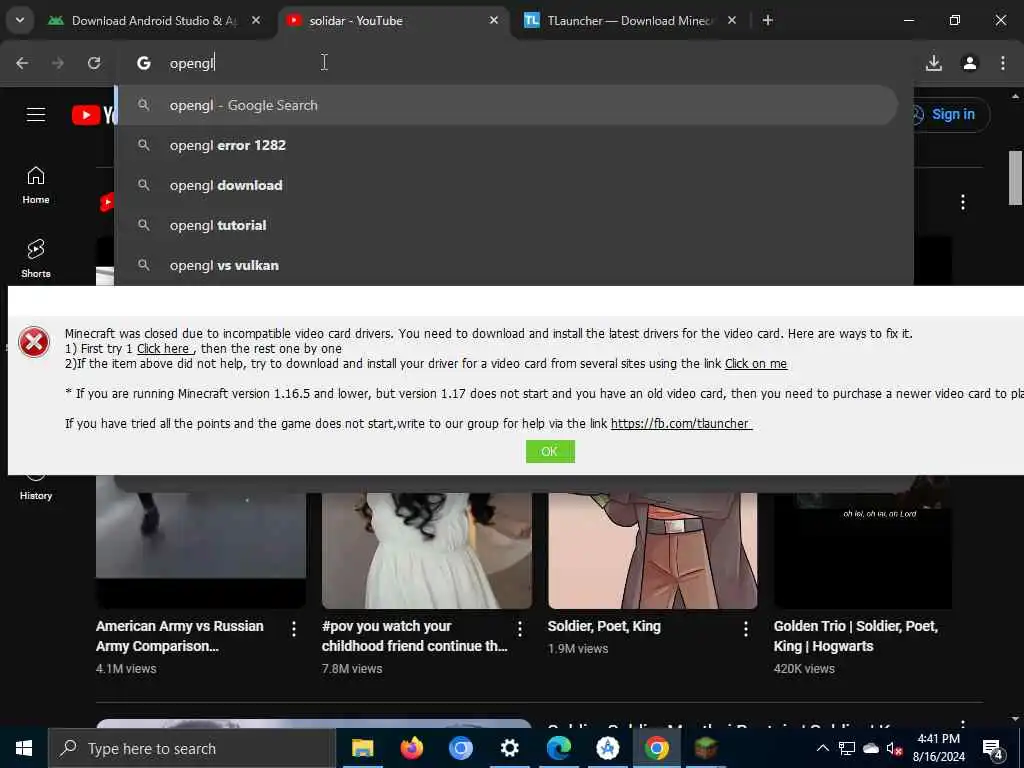
Task: Open Settings gear from taskbar
Action: [x=509, y=748]
